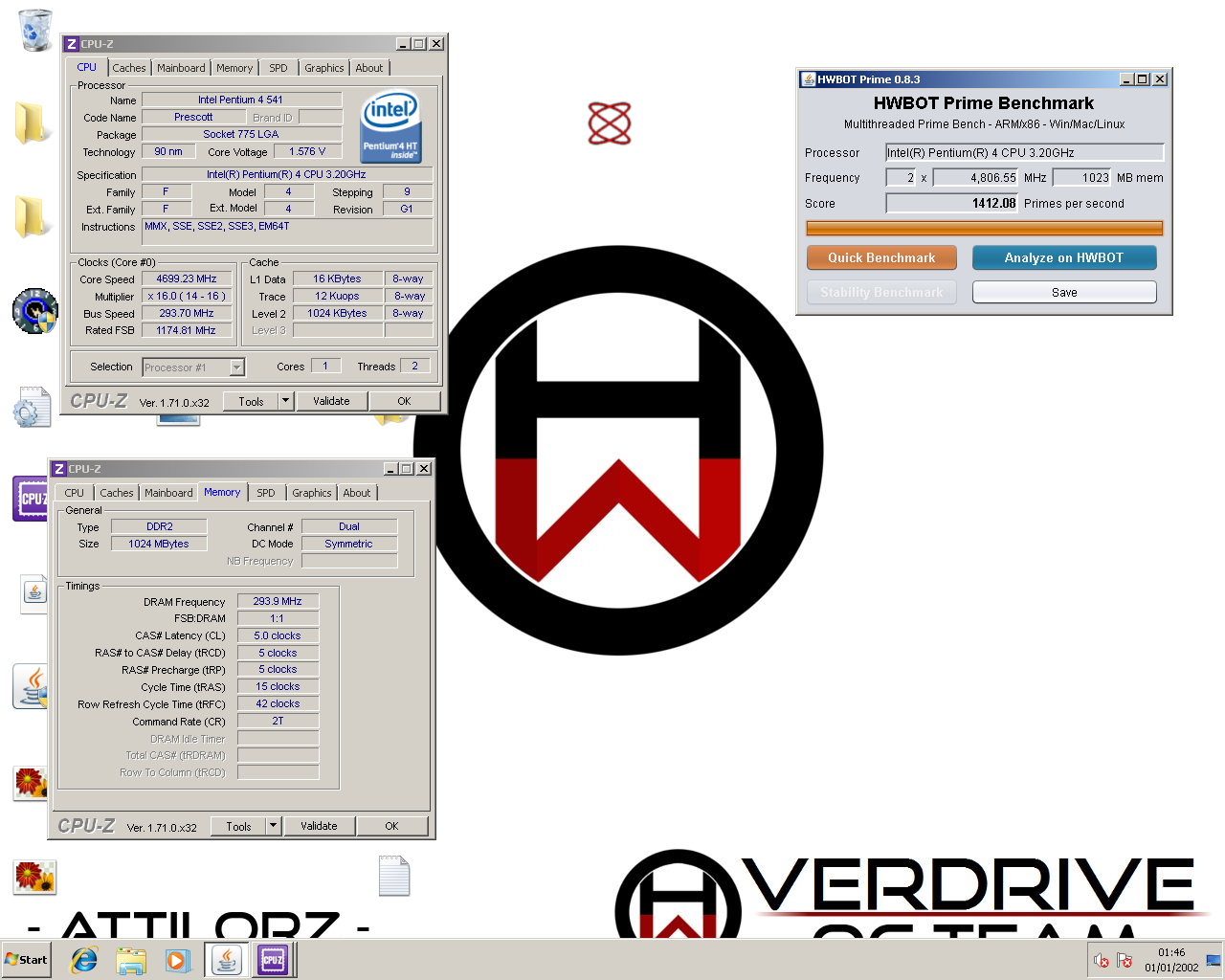
Task: Click the 1023 MB mem field
Action: pos(1082,177)
